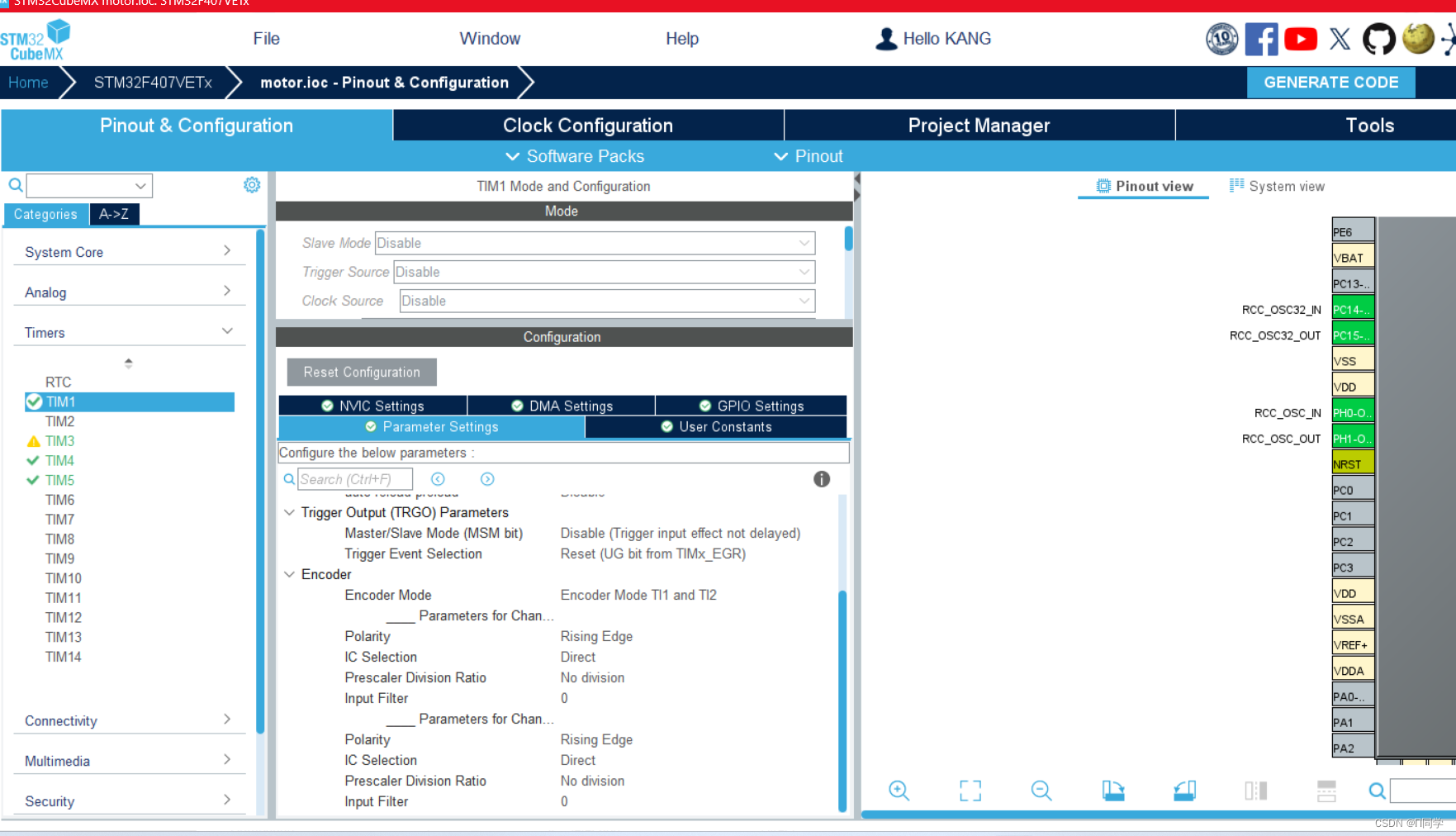Click the GENERATE CODE button
Image resolution: width=1456 pixels, height=836 pixels.
pyautogui.click(x=1330, y=83)
